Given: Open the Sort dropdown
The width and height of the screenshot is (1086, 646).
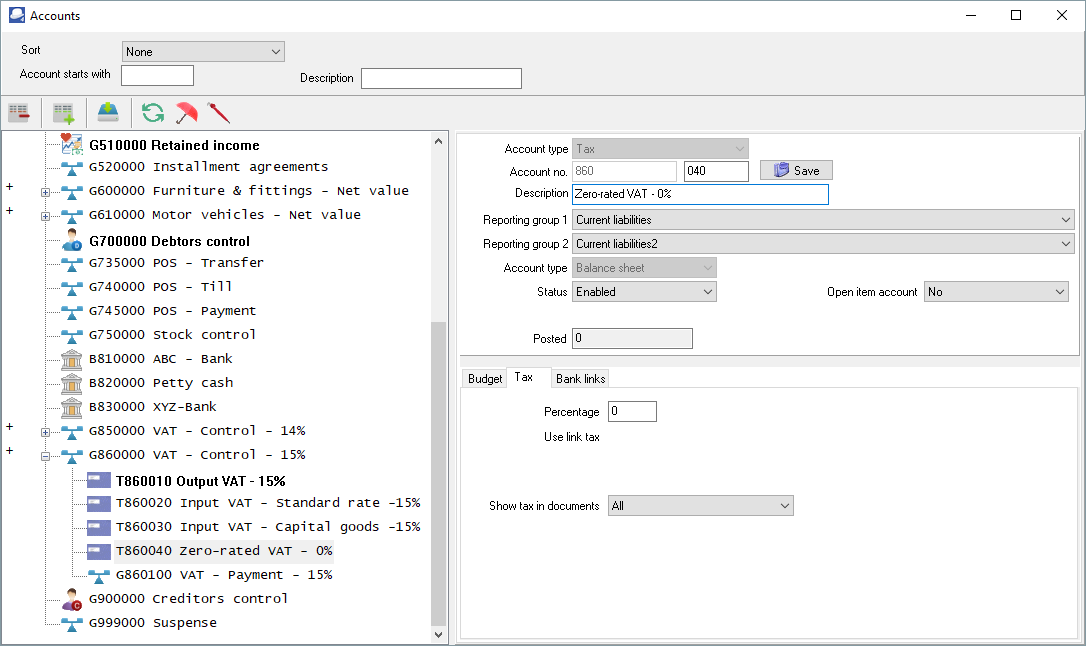Looking at the screenshot, I should pyautogui.click(x=203, y=51).
